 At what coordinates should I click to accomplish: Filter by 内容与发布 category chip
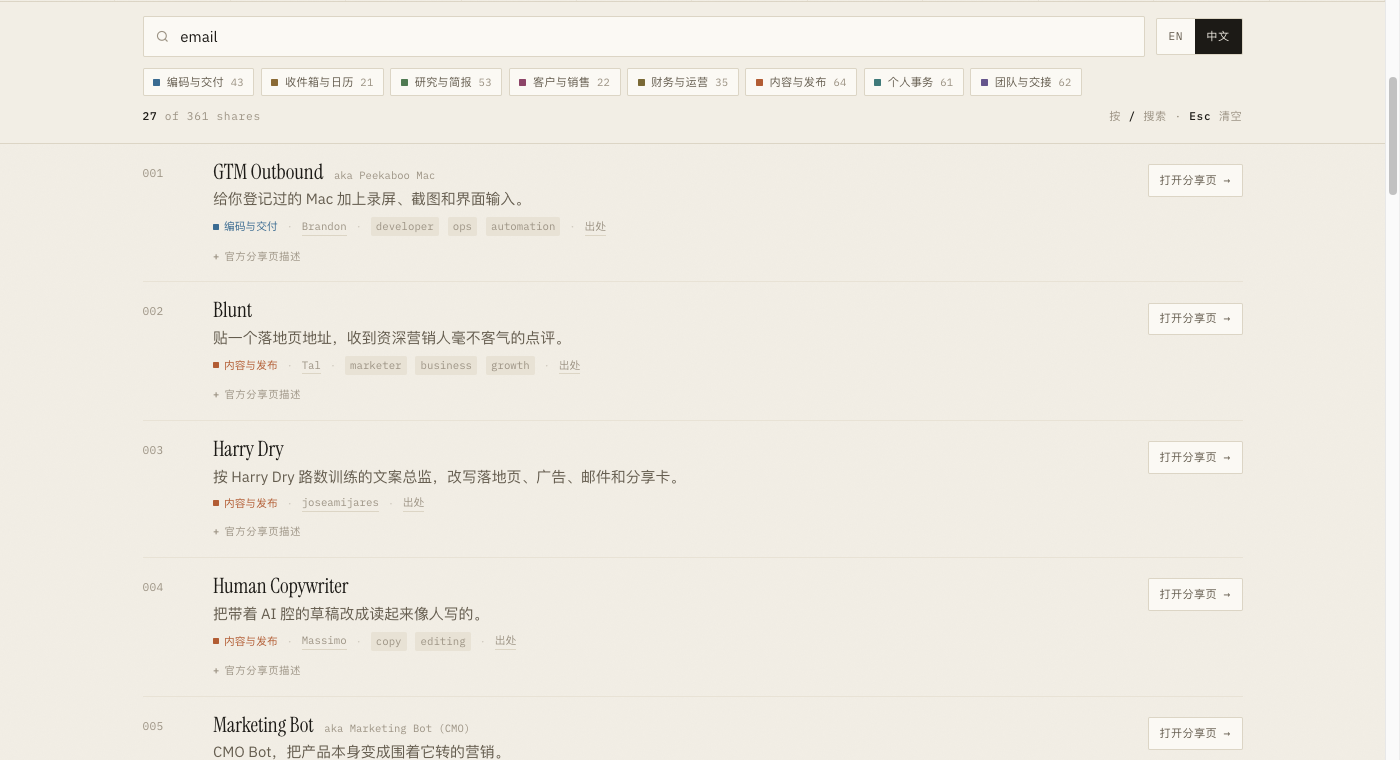pos(801,82)
